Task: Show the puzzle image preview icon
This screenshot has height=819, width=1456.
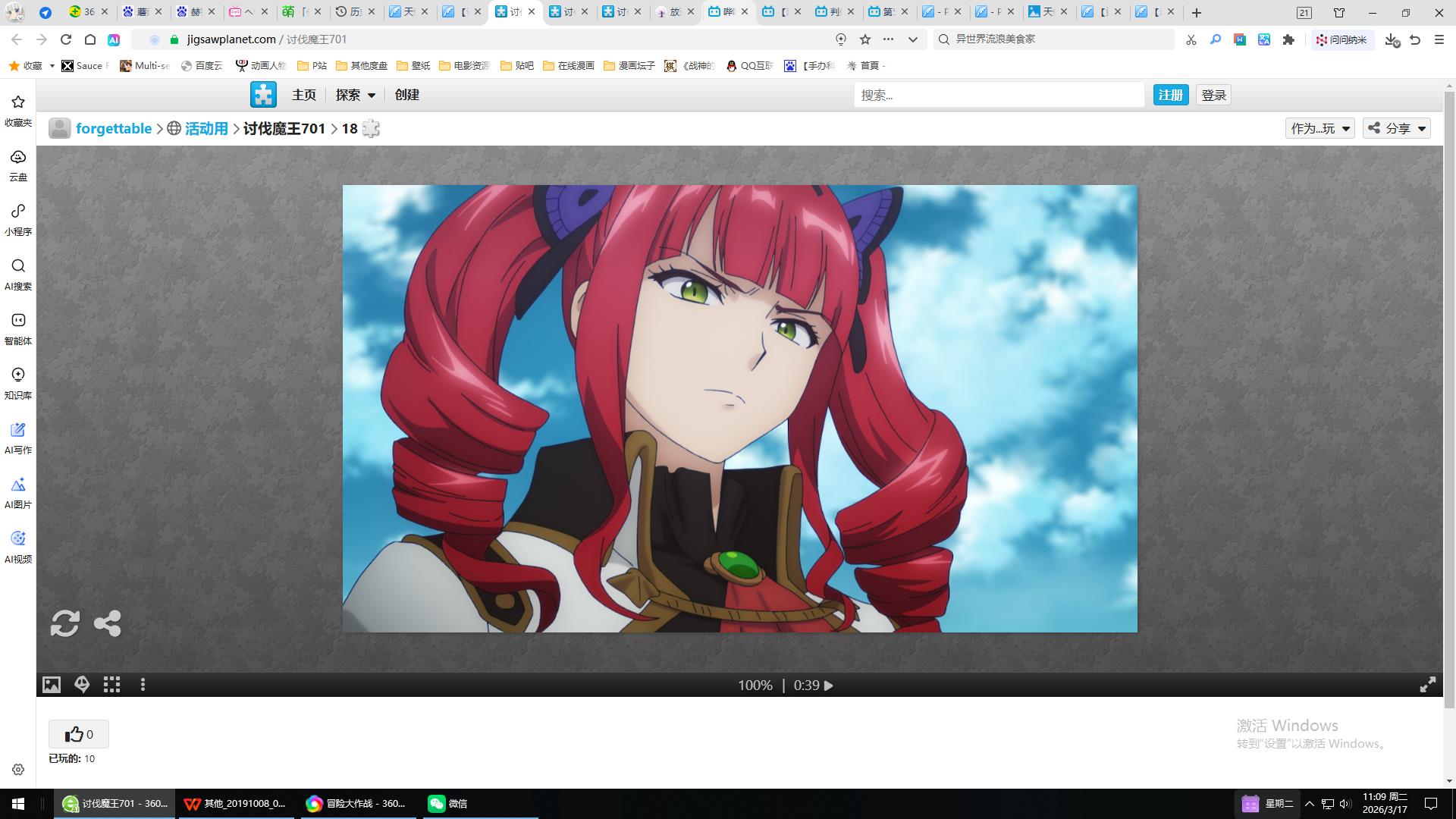Action: [51, 685]
